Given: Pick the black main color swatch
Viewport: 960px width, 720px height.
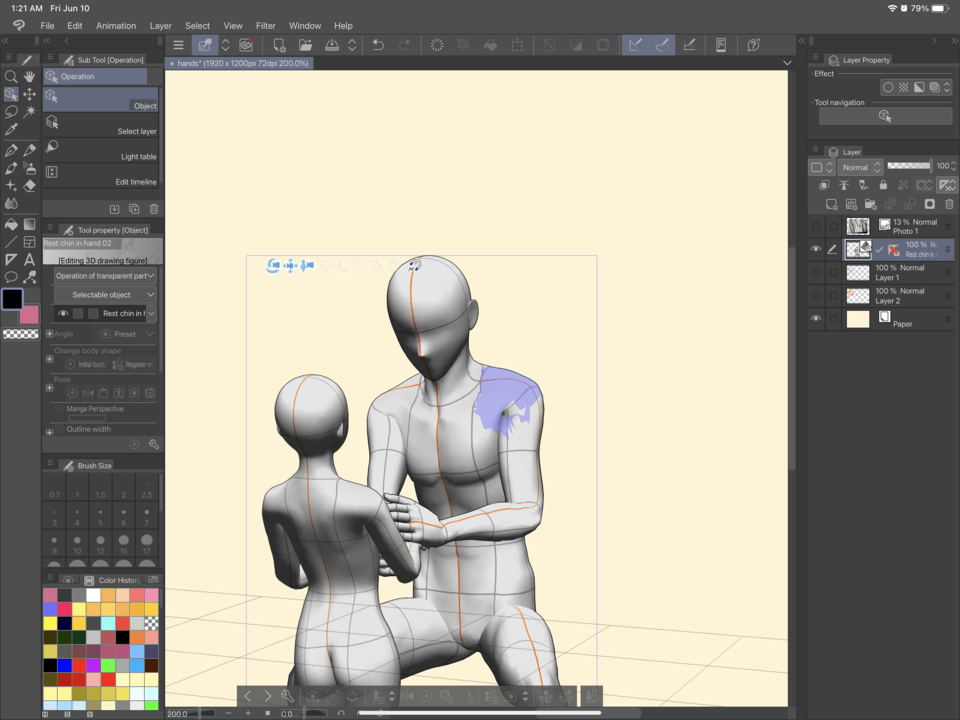Looking at the screenshot, I should (x=12, y=299).
